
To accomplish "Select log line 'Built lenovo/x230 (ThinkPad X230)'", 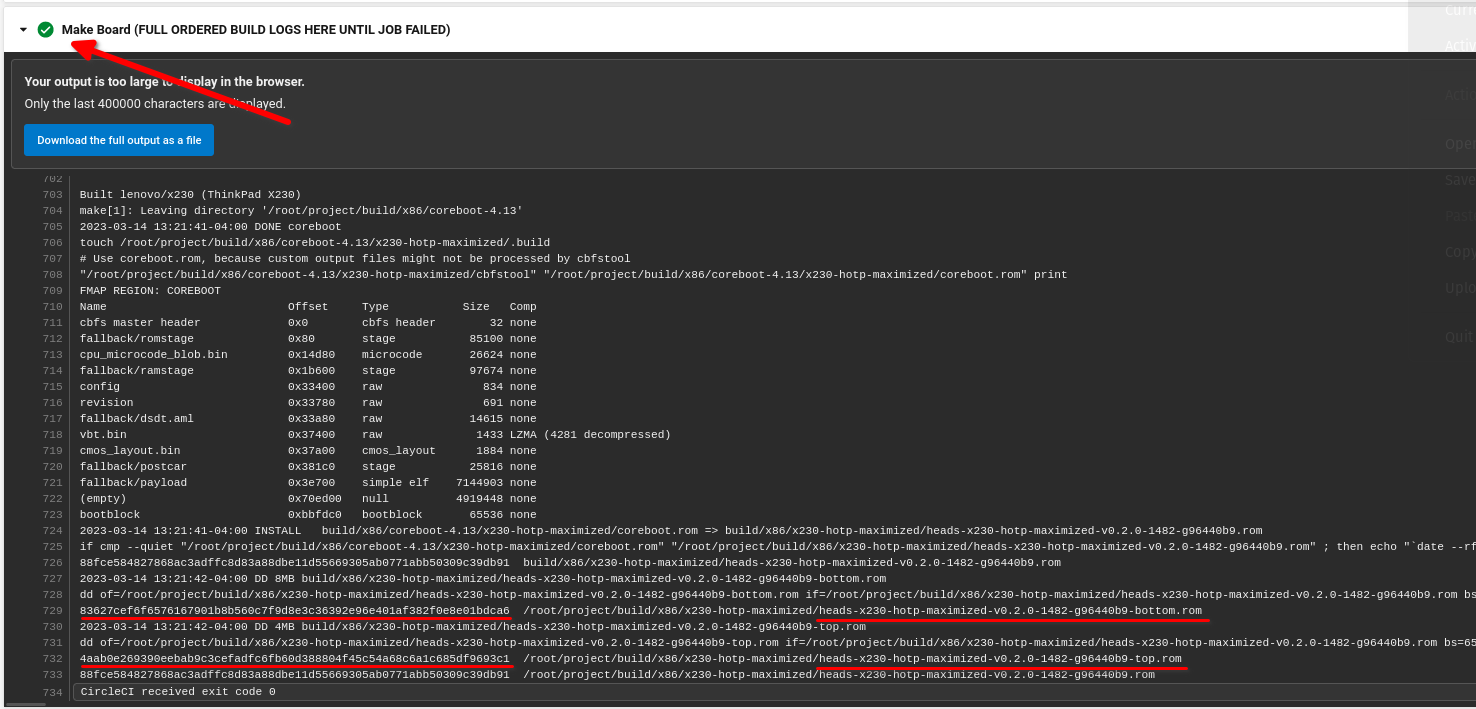I will tap(190, 195).
